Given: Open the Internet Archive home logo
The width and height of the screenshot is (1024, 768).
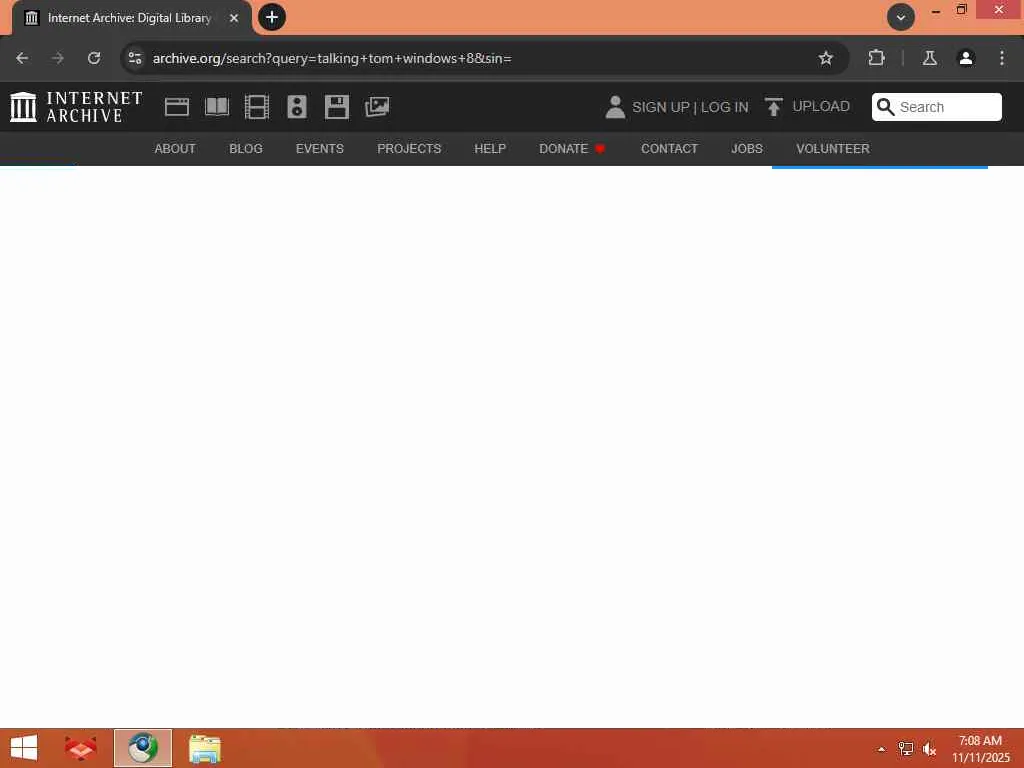Looking at the screenshot, I should coord(76,106).
